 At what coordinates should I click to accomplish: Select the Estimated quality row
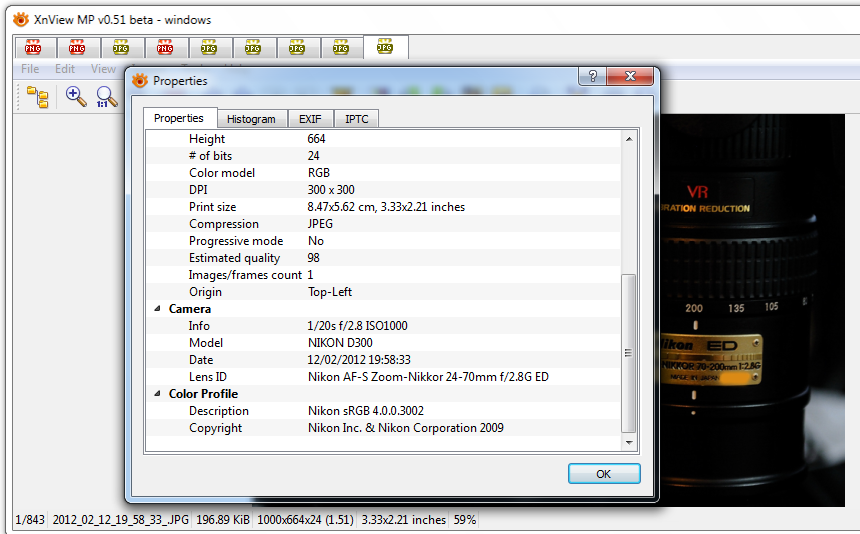pos(383,258)
